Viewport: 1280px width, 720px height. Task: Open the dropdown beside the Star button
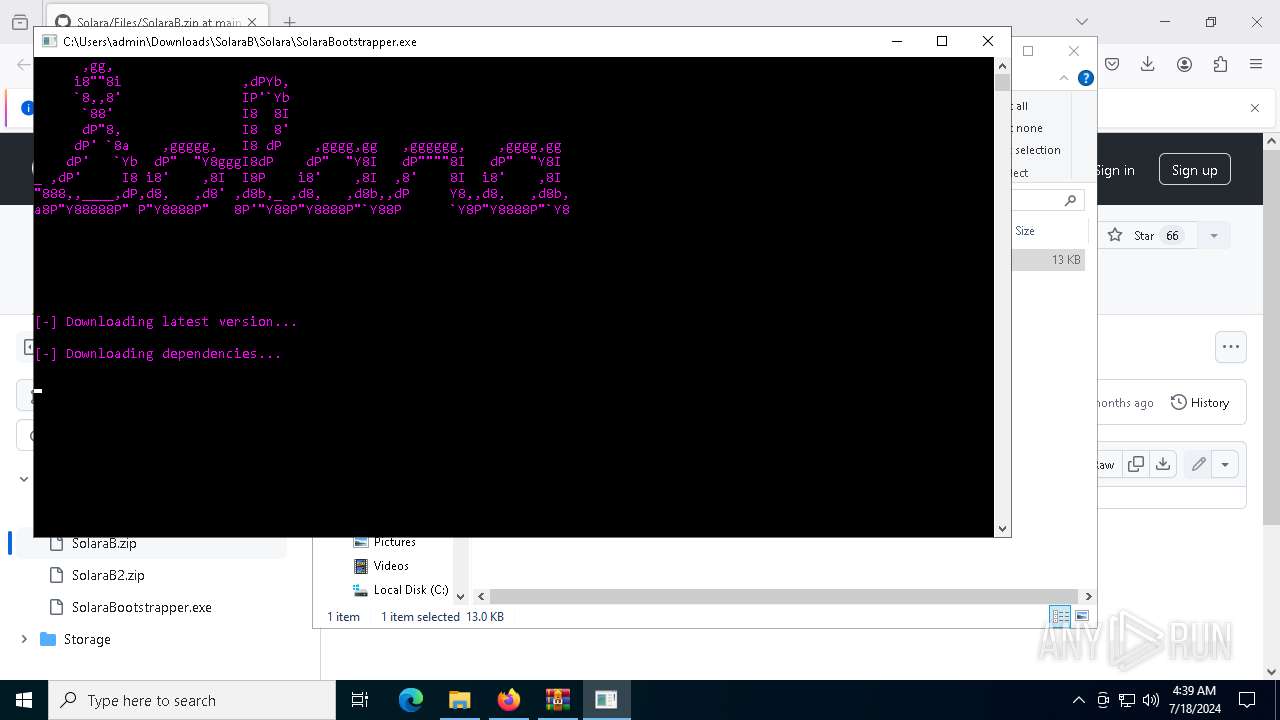coord(1214,236)
